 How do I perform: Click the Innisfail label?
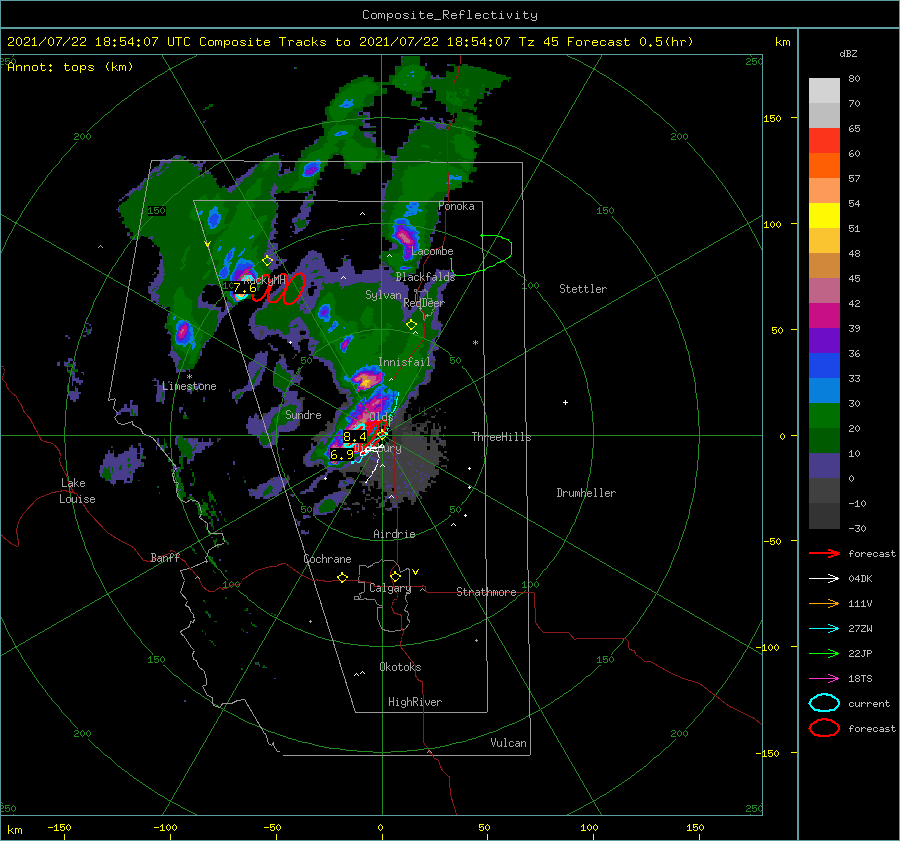pos(404,362)
